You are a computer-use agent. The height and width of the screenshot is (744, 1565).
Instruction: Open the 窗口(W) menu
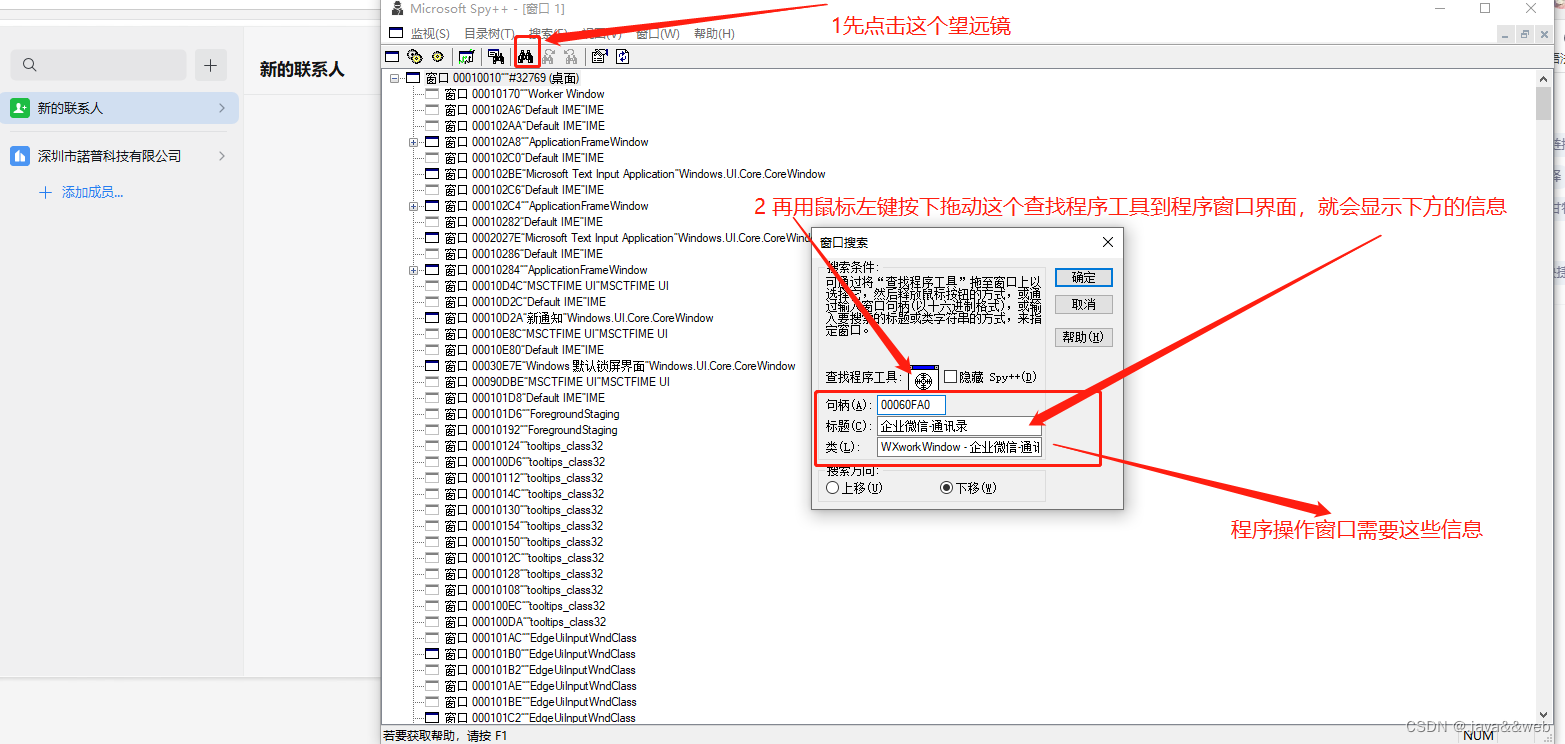tap(658, 34)
